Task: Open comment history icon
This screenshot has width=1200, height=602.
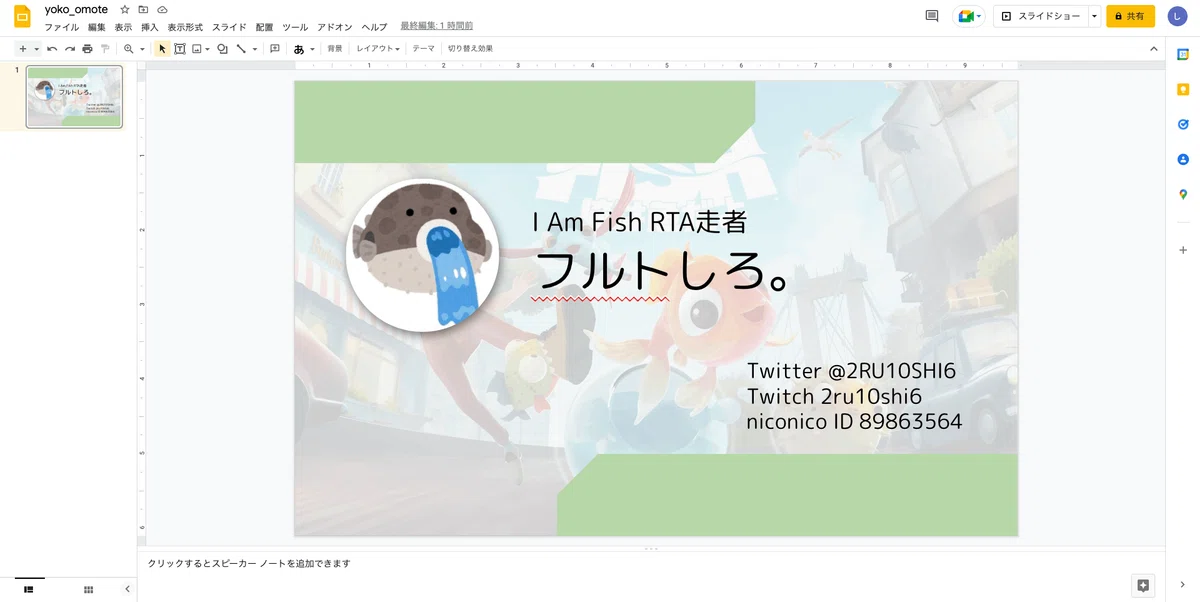Action: click(x=932, y=16)
